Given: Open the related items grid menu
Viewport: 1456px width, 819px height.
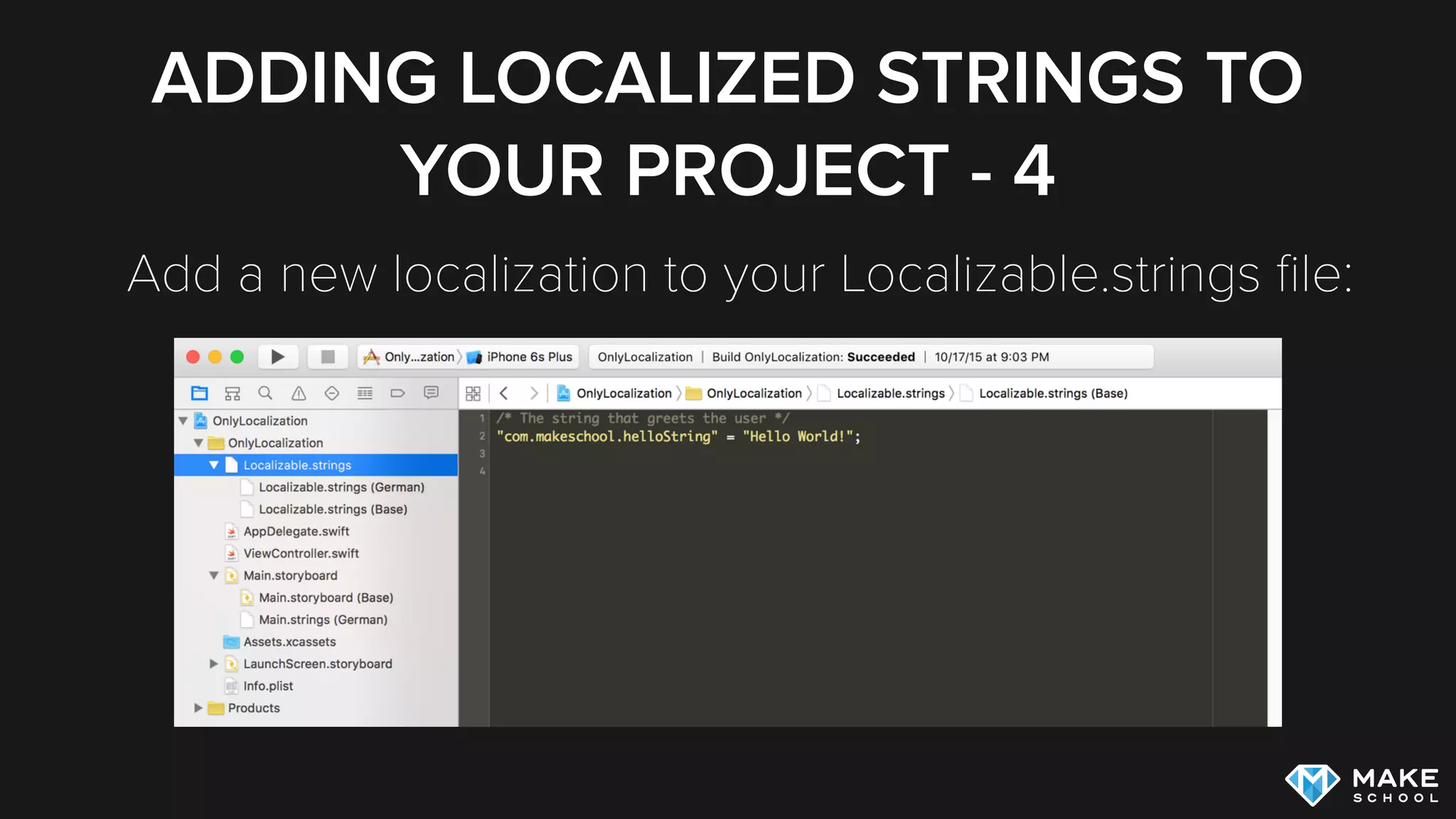Looking at the screenshot, I should click(x=473, y=393).
